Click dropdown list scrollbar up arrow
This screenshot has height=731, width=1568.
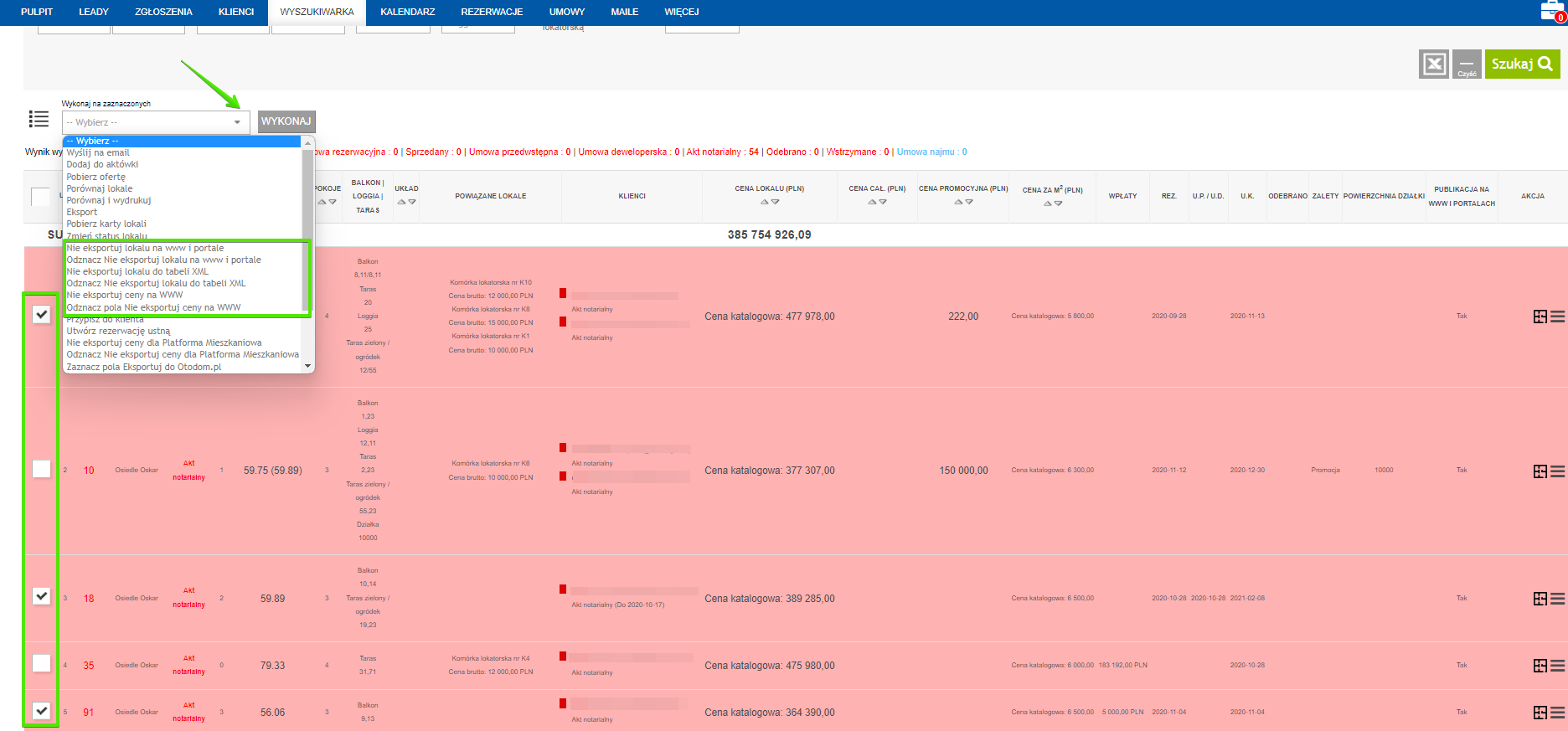tap(307, 142)
